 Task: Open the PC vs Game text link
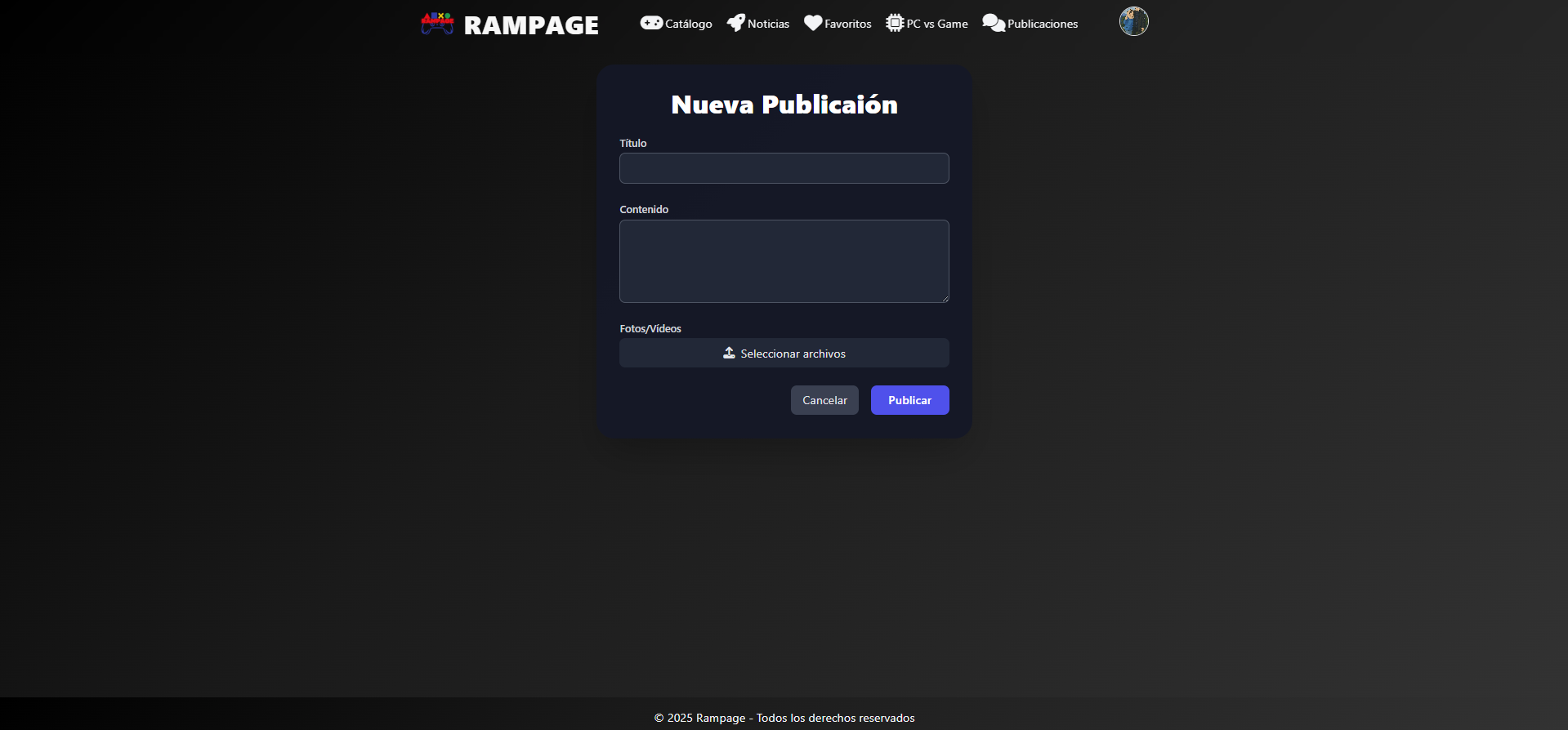coord(936,24)
